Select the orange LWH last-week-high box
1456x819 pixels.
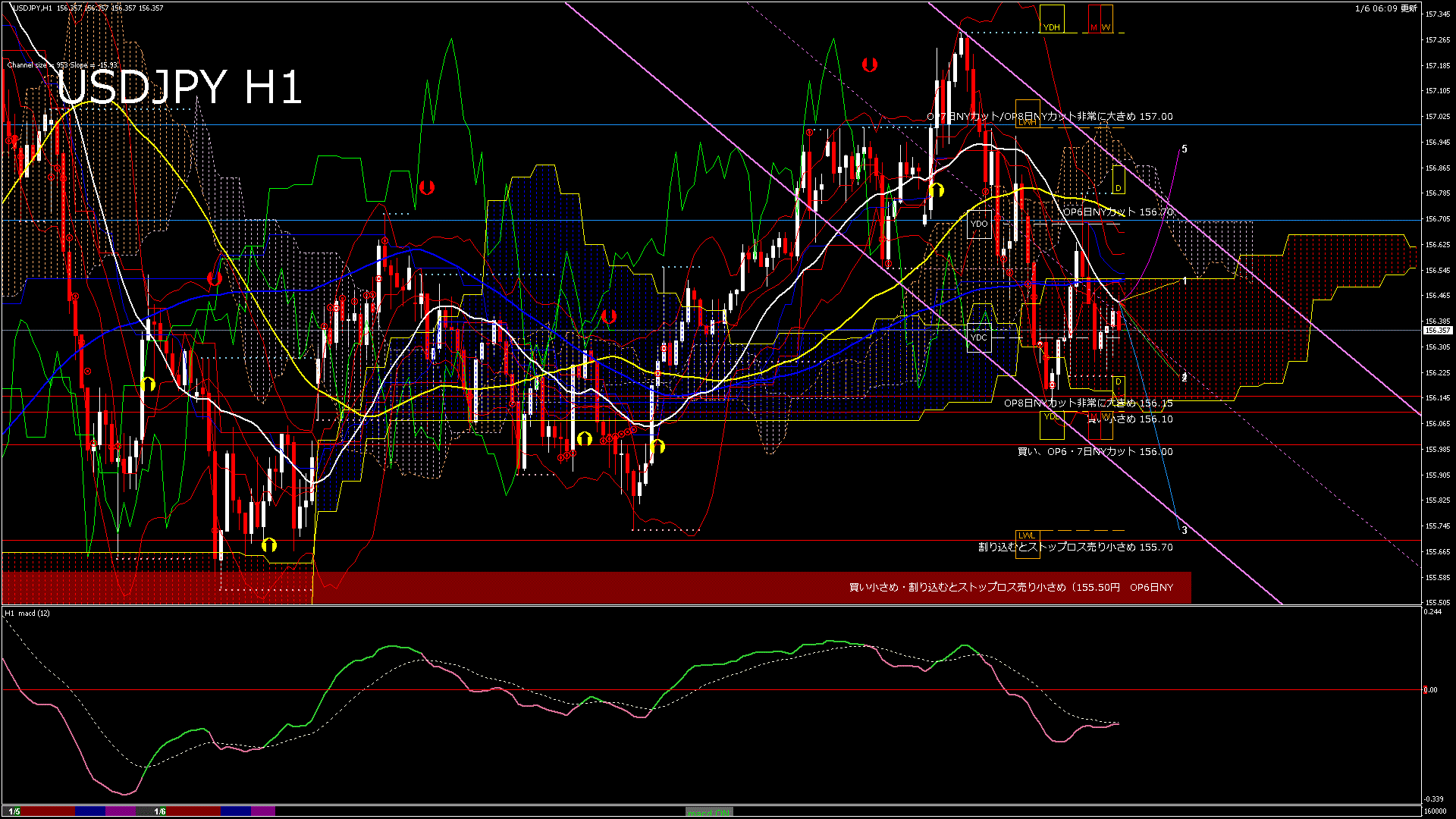1028,114
